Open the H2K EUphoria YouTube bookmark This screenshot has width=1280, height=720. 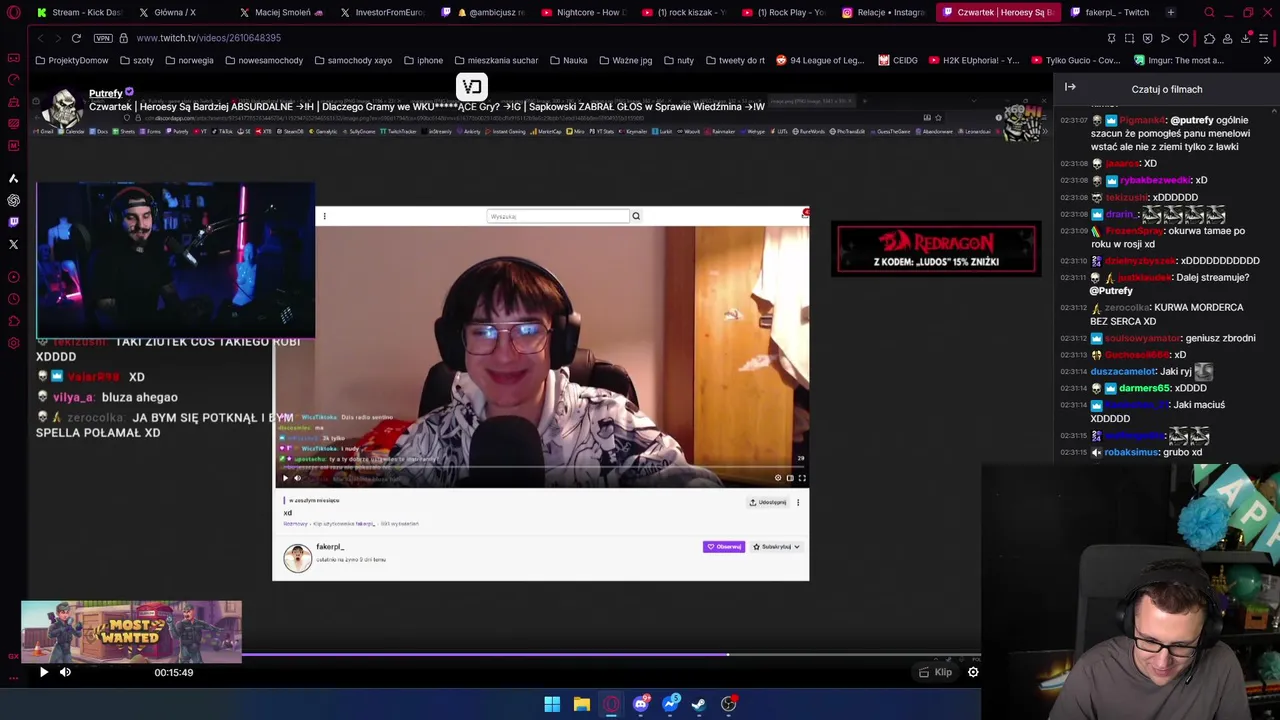coord(974,60)
